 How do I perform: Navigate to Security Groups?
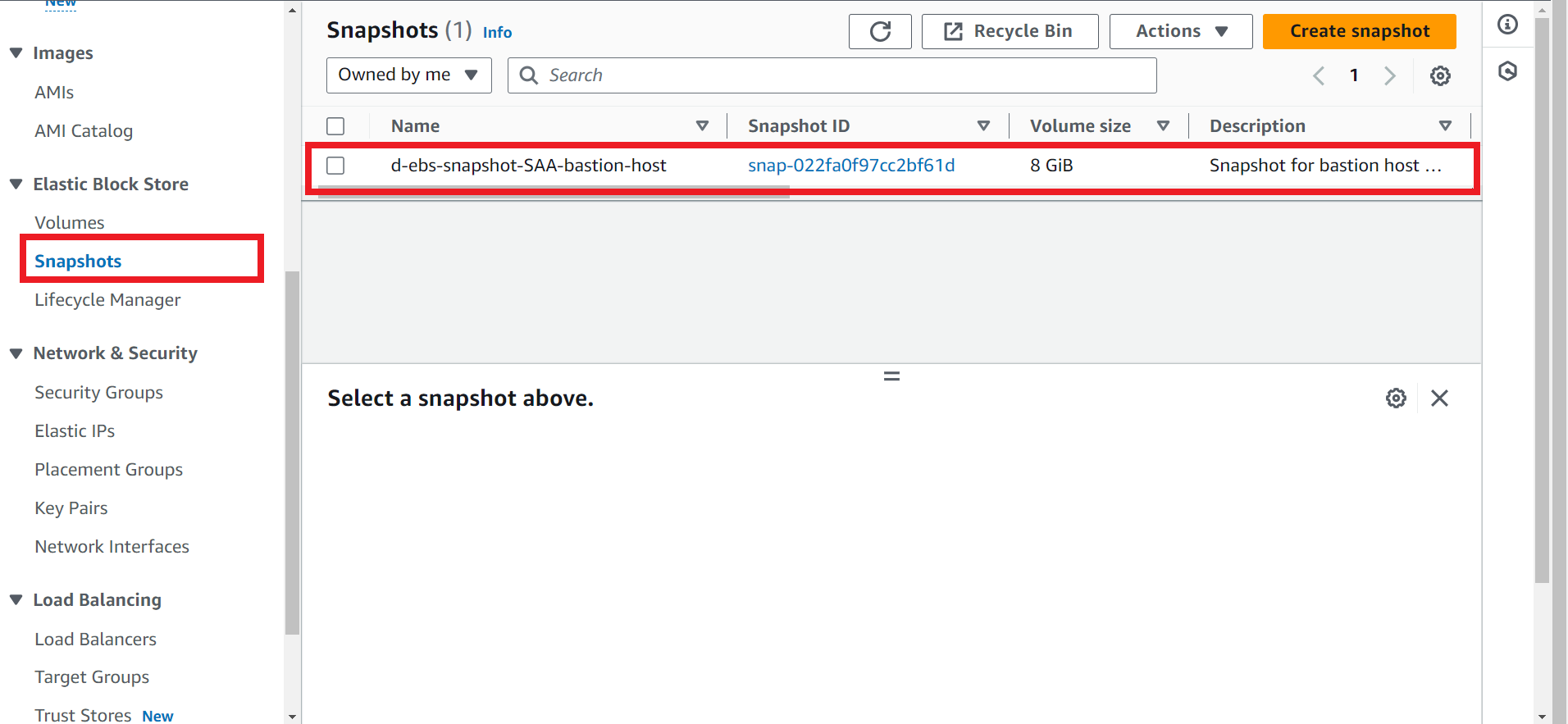click(x=98, y=393)
